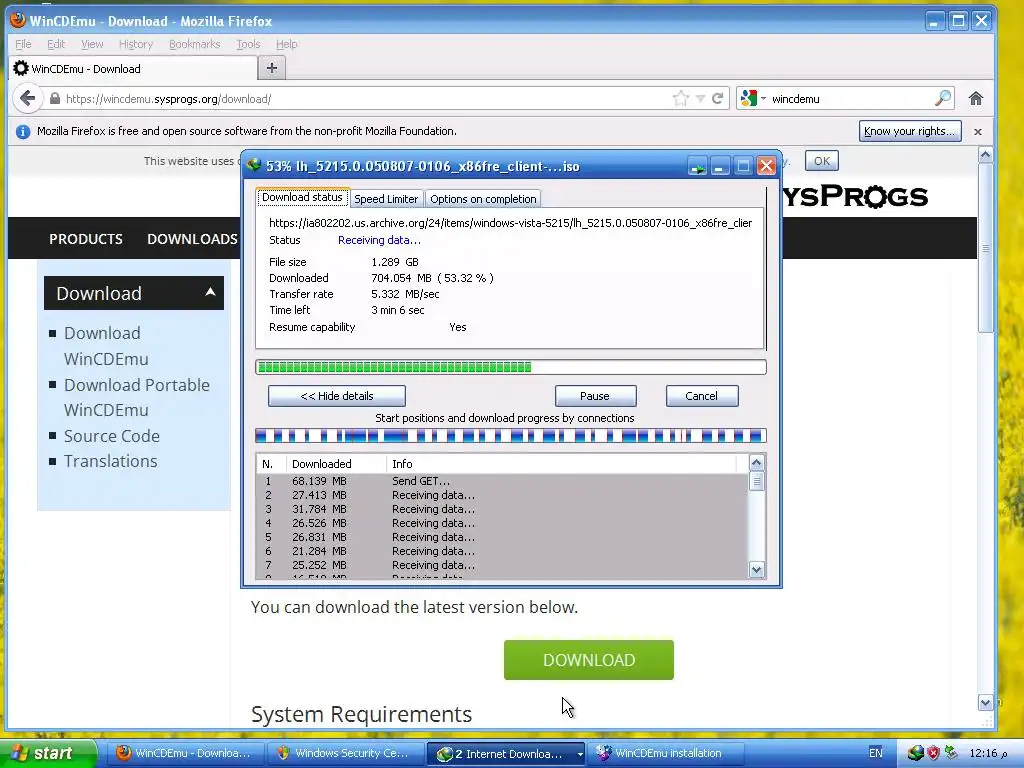Screen dimensions: 1024x768
Task: Click the blue information icon in notification bar
Action: [23, 131]
